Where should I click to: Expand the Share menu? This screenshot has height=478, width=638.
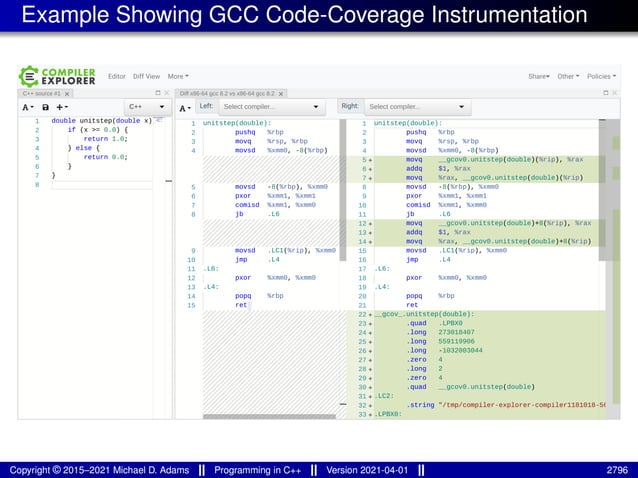coord(539,76)
